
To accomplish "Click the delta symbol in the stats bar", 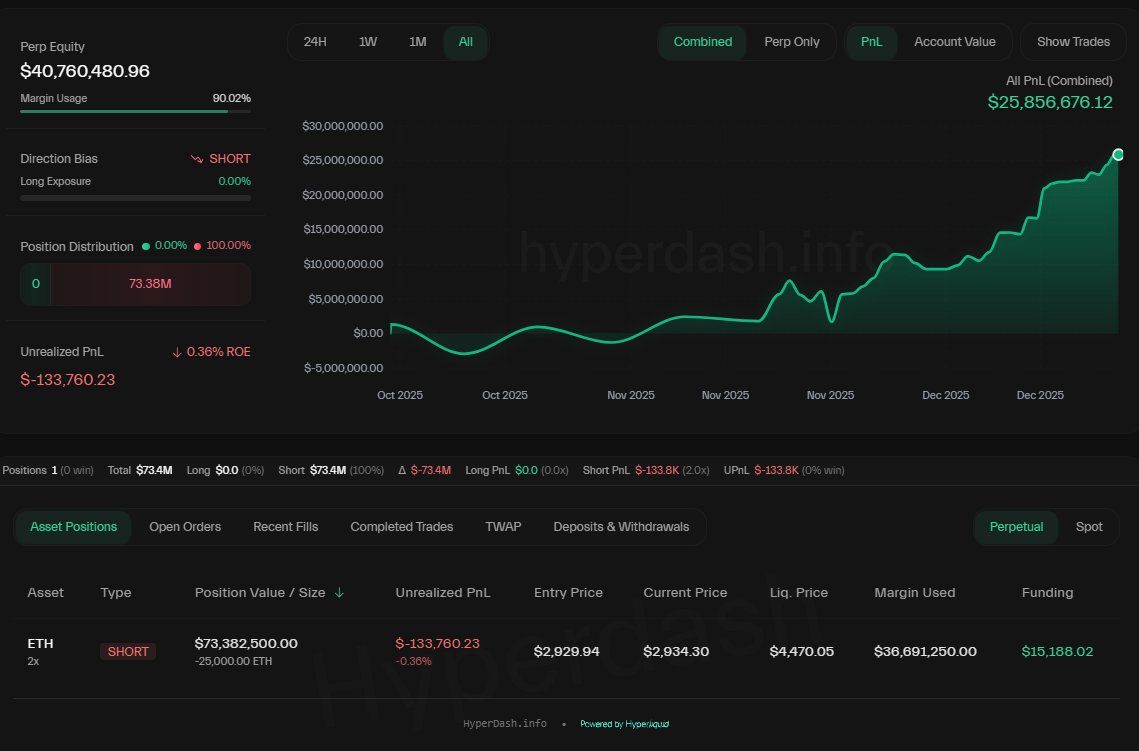I will [402, 470].
